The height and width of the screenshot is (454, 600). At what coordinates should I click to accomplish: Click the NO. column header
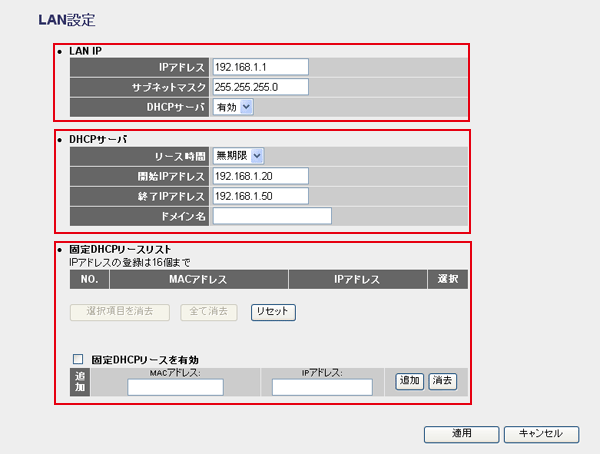90,279
